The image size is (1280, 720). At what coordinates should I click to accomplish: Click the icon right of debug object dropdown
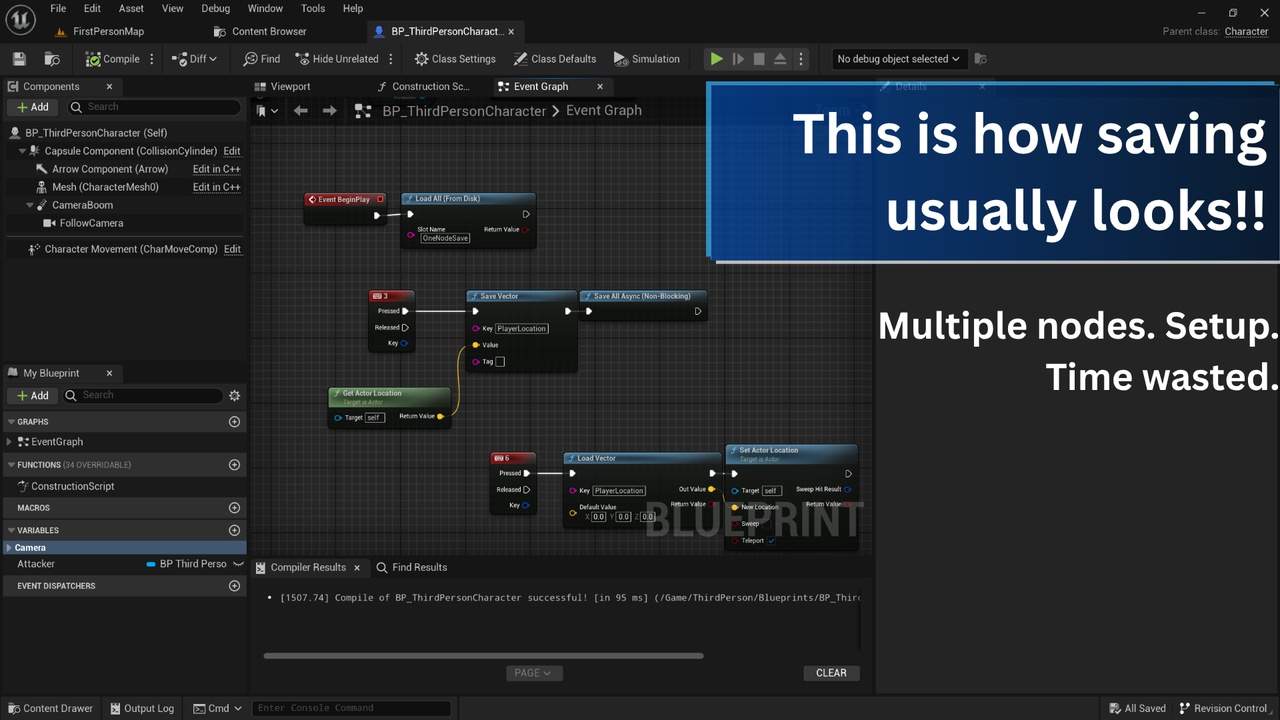pyautogui.click(x=980, y=59)
